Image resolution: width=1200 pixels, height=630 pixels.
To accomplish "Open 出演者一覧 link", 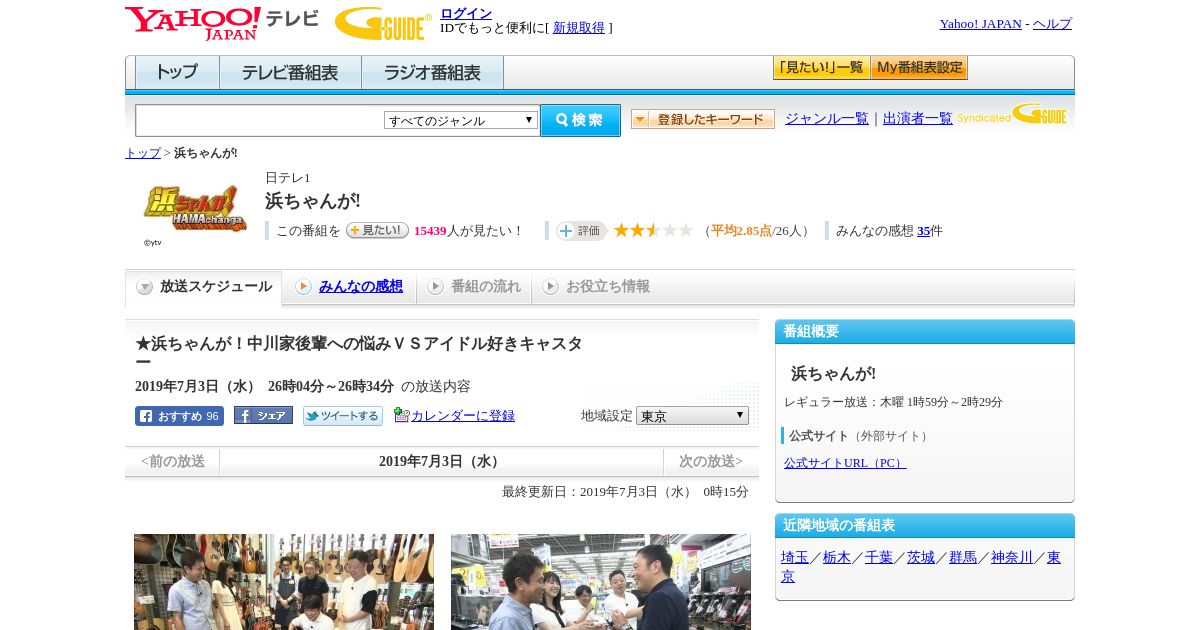I will coord(918,118).
